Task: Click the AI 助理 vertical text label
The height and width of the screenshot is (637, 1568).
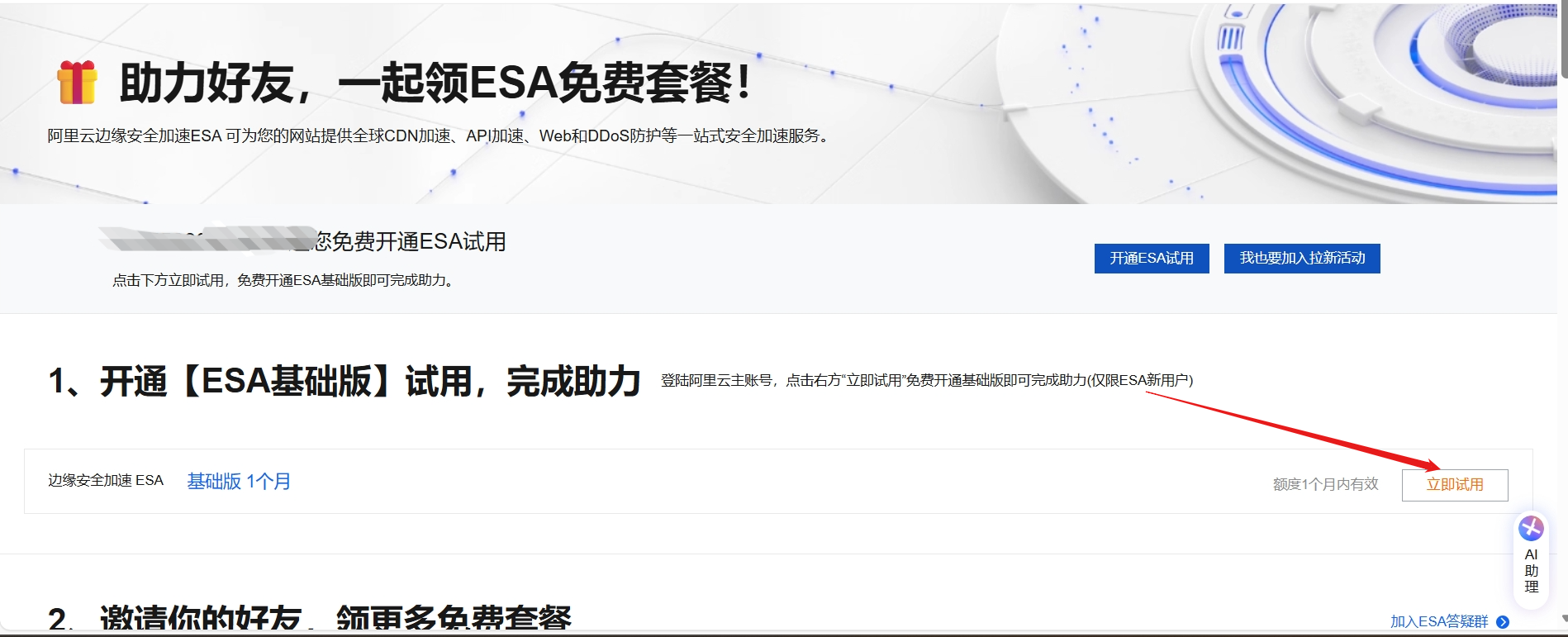Action: pyautogui.click(x=1531, y=571)
